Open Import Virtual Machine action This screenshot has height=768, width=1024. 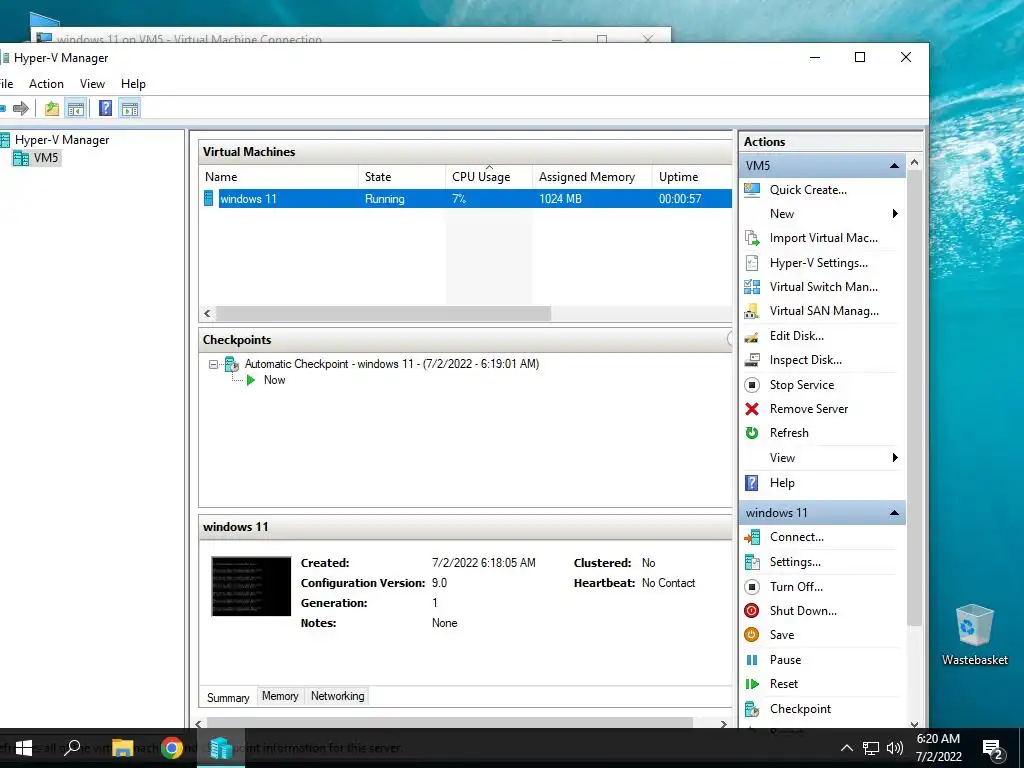tap(824, 238)
